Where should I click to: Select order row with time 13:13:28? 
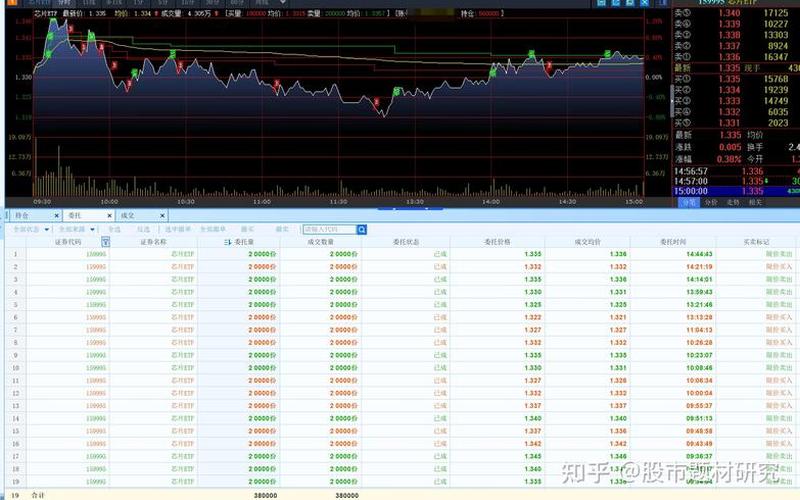(x=402, y=317)
